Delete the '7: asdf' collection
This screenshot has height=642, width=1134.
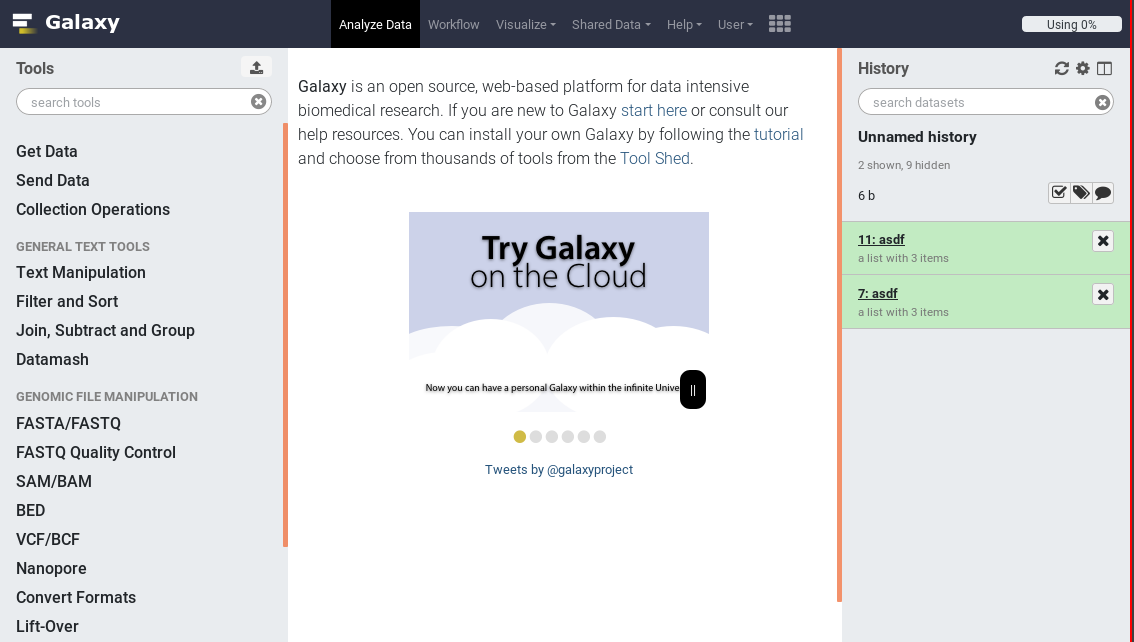pyautogui.click(x=1103, y=294)
